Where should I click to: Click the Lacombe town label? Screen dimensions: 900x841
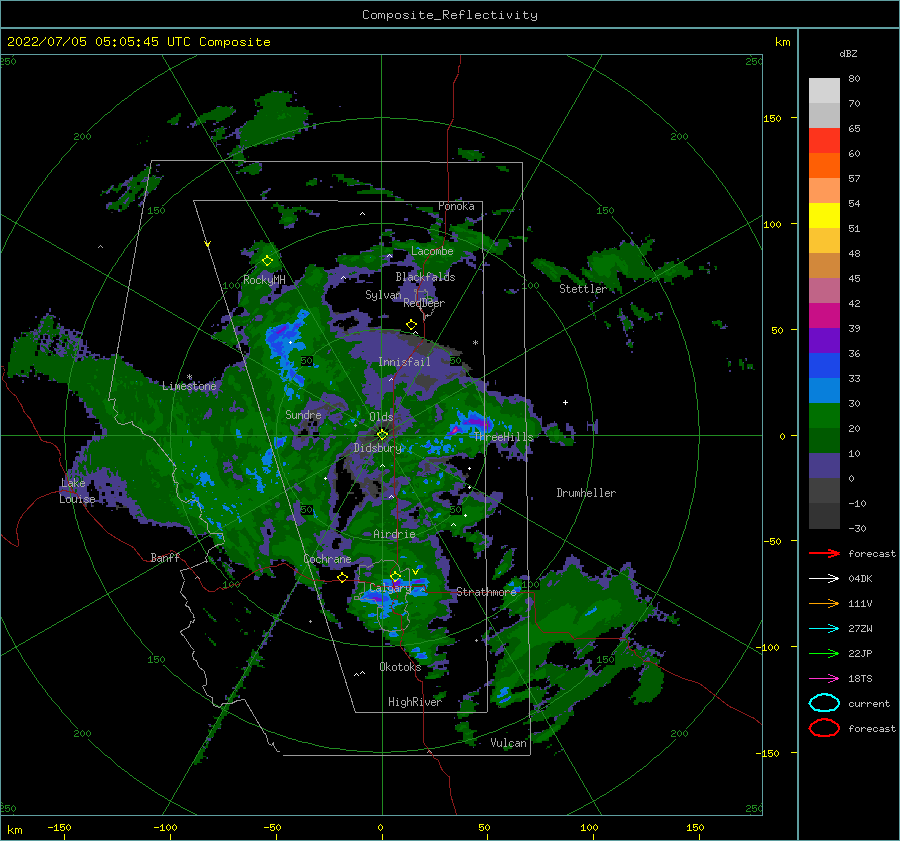(x=432, y=251)
